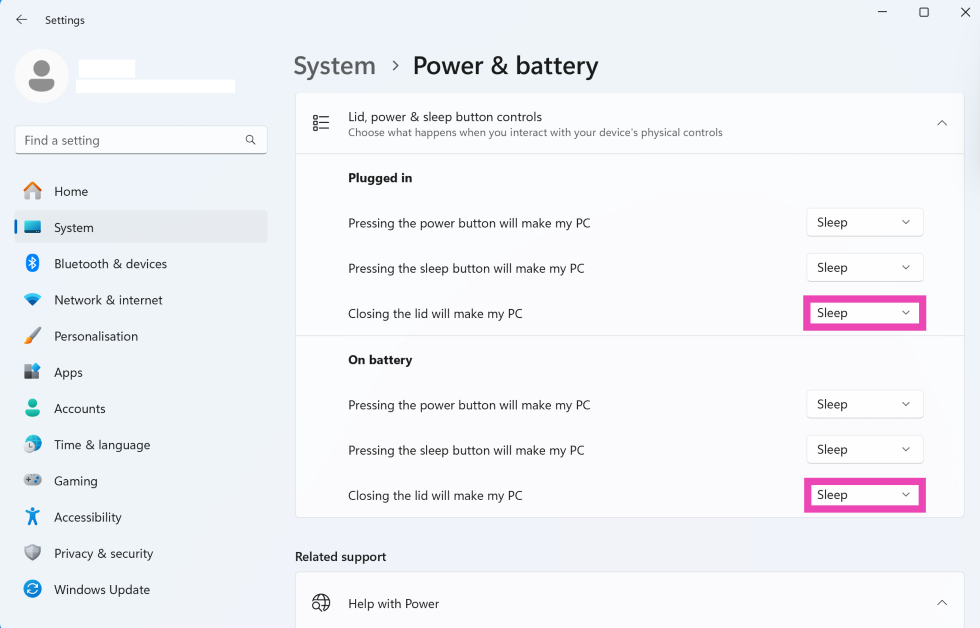The width and height of the screenshot is (980, 628).
Task: Open the Apps settings page
Action: point(68,372)
